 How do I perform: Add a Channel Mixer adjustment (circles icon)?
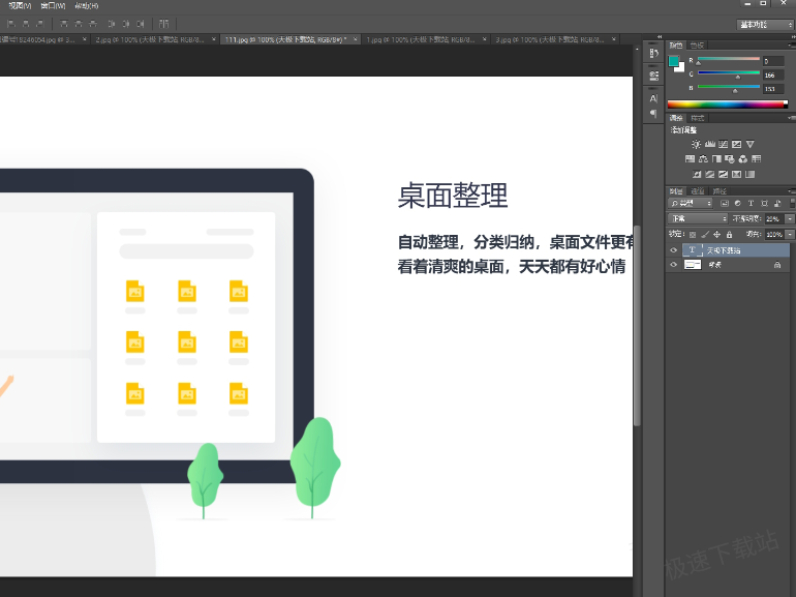click(743, 159)
